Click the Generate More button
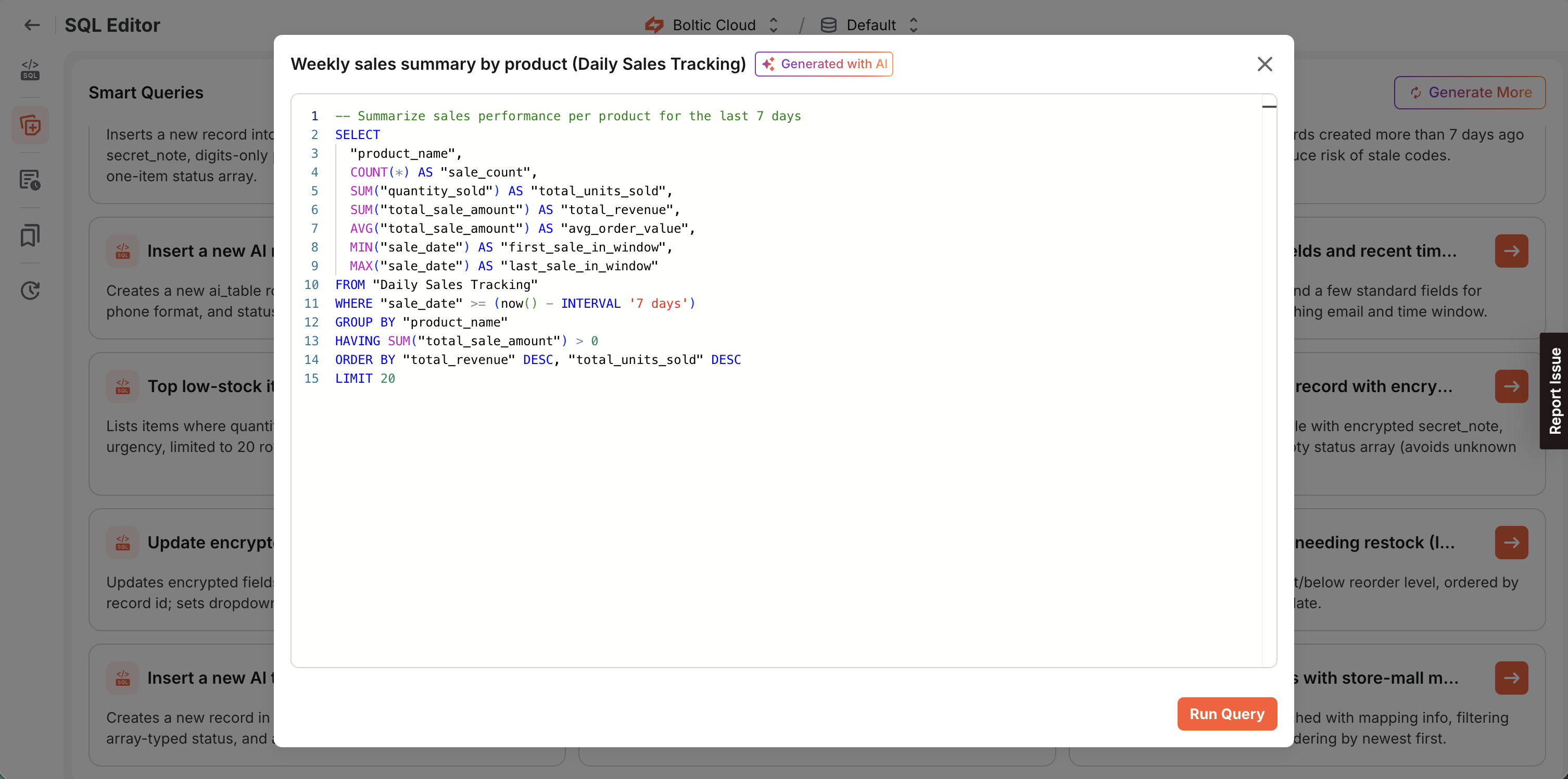The width and height of the screenshot is (1568, 779). [1470, 92]
